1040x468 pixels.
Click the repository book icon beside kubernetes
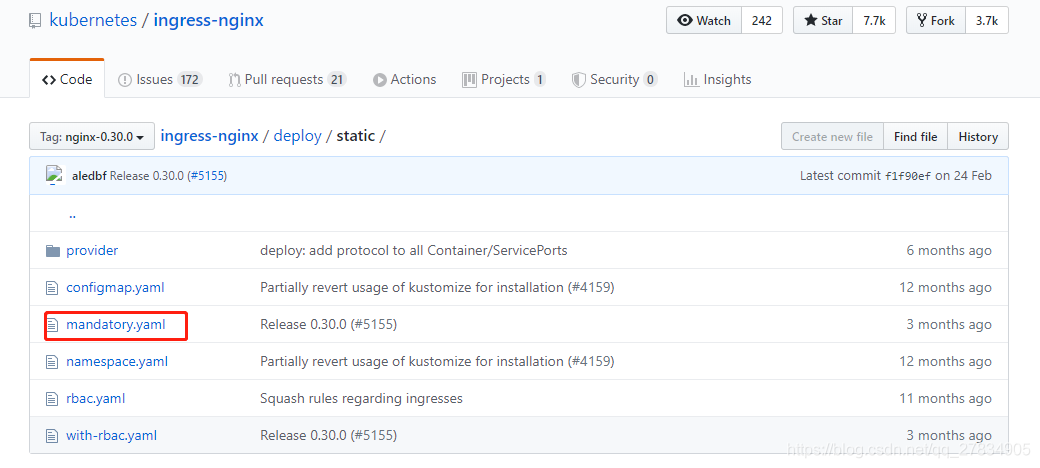point(34,21)
